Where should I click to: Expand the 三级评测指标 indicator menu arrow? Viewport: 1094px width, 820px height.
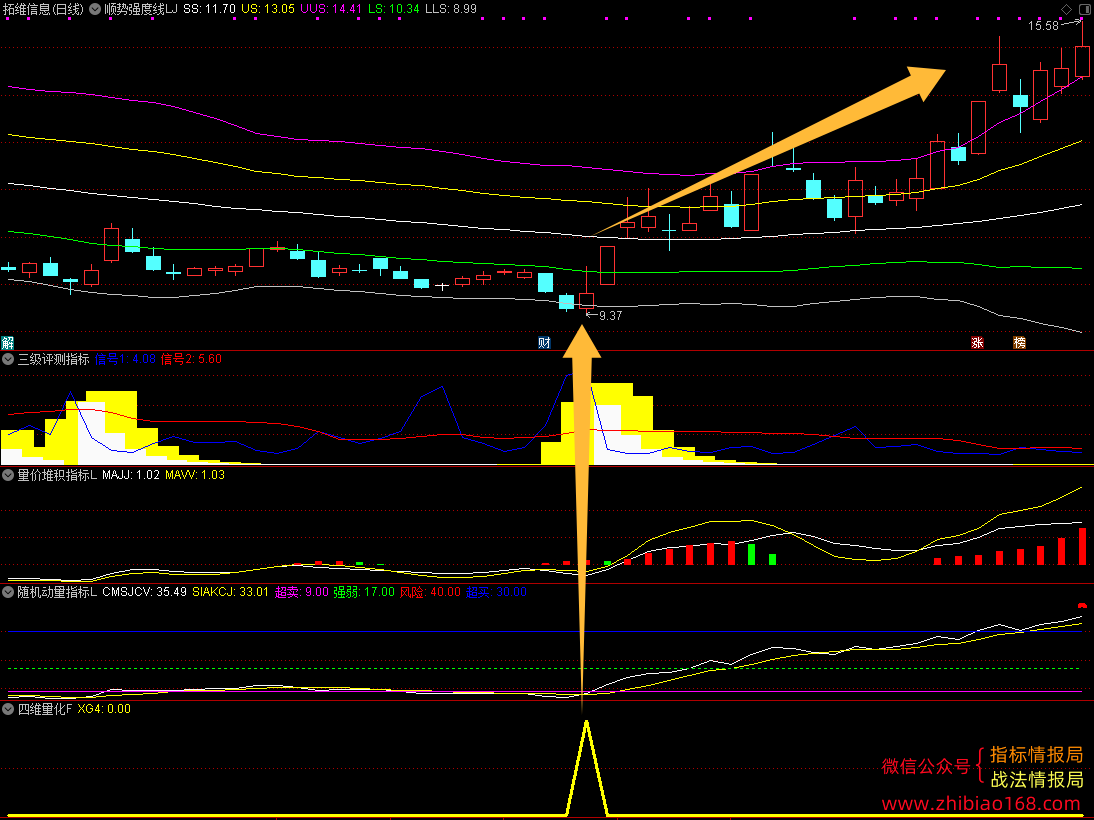[x=8, y=359]
